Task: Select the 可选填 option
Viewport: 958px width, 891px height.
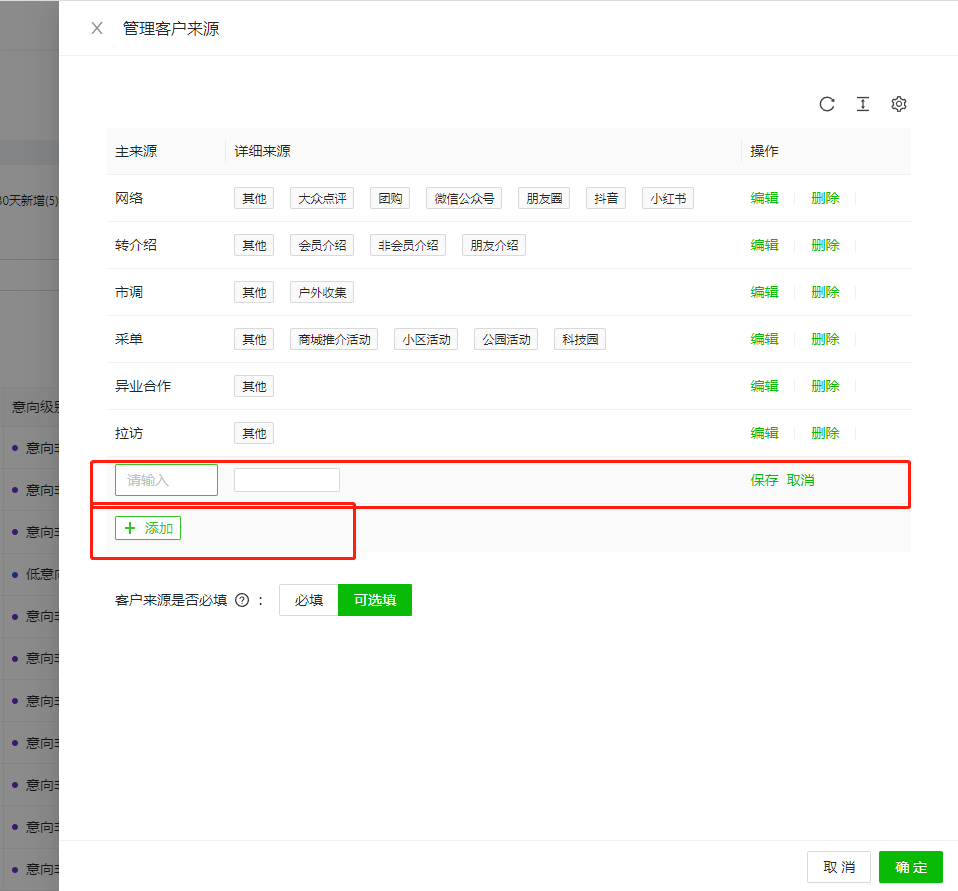Action: [x=375, y=600]
